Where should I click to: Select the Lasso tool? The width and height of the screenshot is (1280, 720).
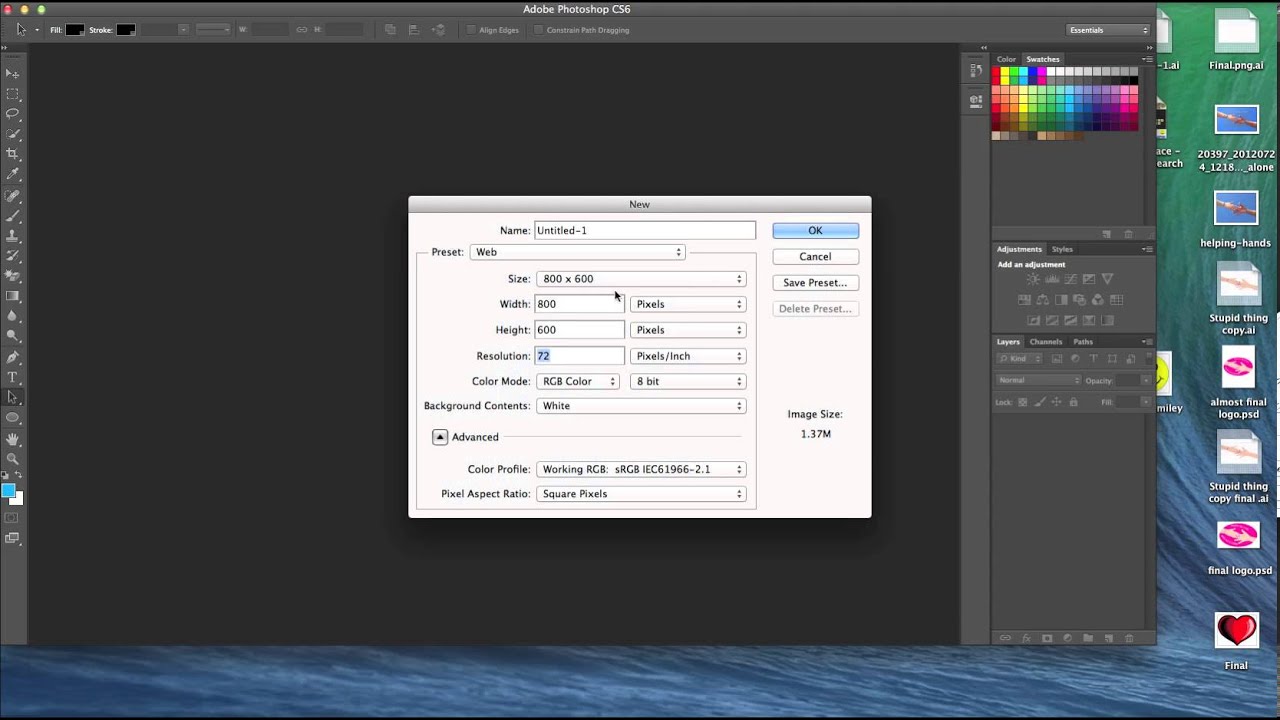click(13, 114)
